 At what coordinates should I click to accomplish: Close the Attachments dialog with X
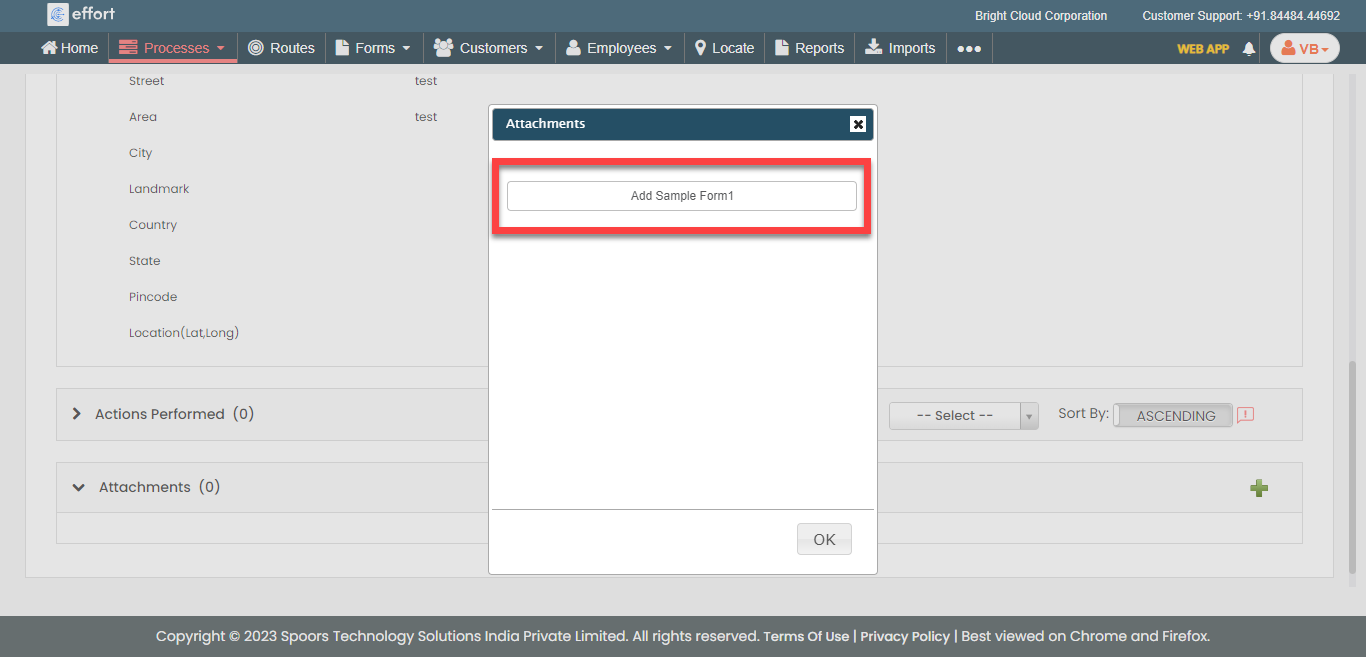pos(857,124)
